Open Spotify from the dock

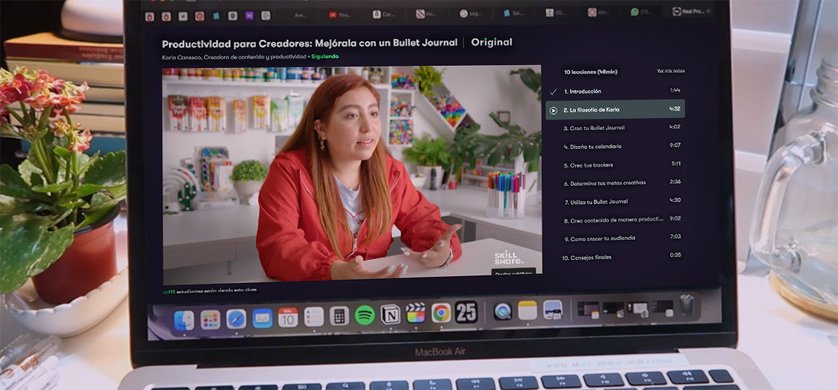click(364, 315)
